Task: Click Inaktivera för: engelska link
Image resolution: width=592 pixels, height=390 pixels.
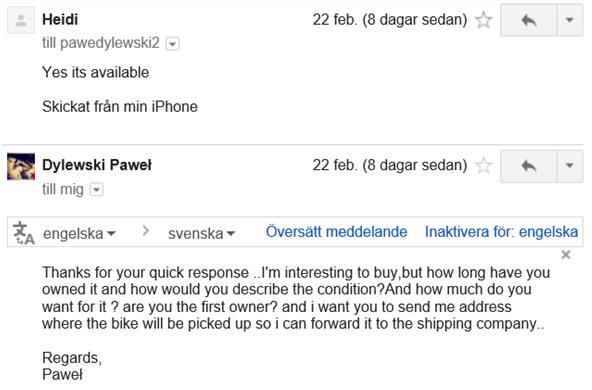Action: pos(501,232)
